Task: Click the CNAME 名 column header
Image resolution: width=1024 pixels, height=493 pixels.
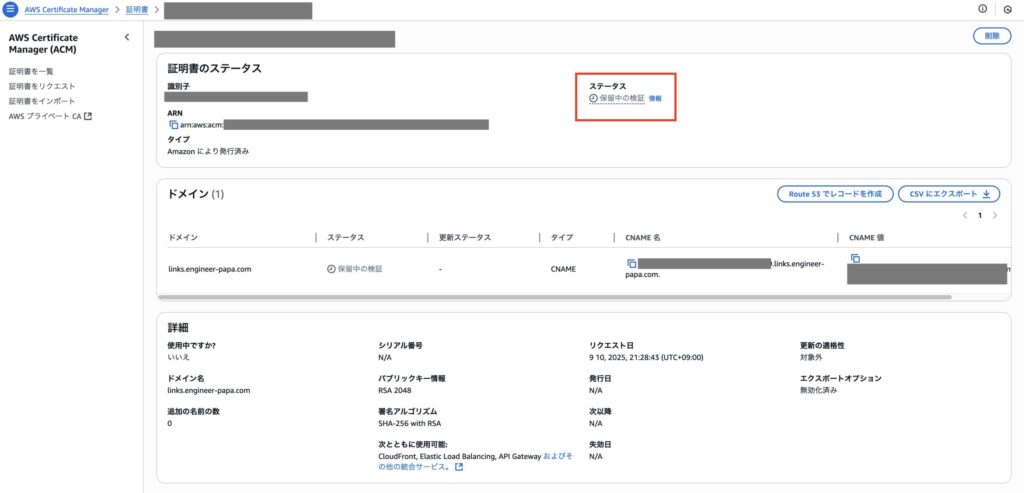Action: [x=643, y=238]
